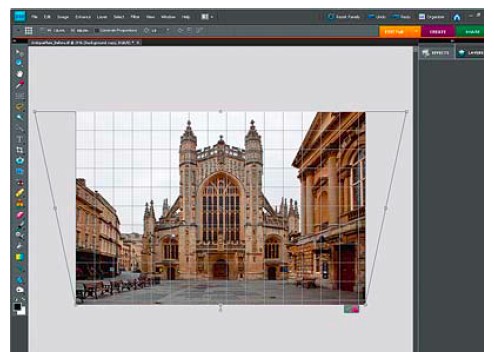494x361 pixels.
Task: Open the Organizer
Action: [x=432, y=17]
